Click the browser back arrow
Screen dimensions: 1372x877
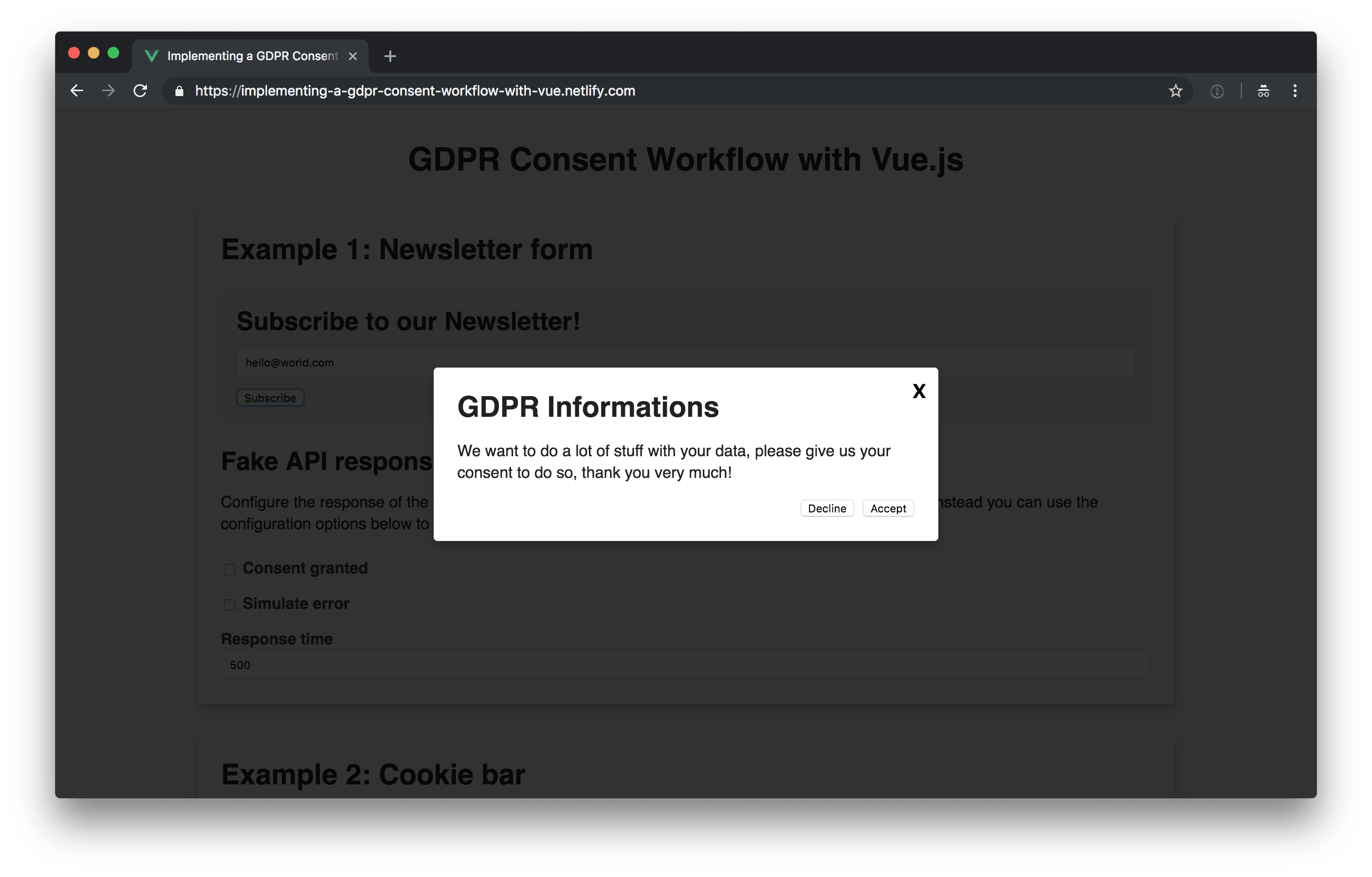pos(77,91)
